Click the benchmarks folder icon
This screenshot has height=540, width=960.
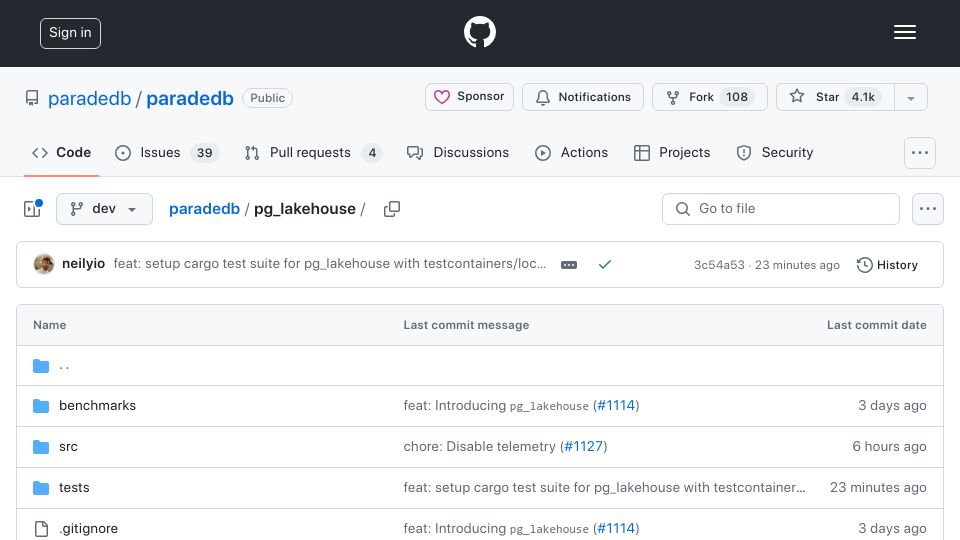coord(41,405)
